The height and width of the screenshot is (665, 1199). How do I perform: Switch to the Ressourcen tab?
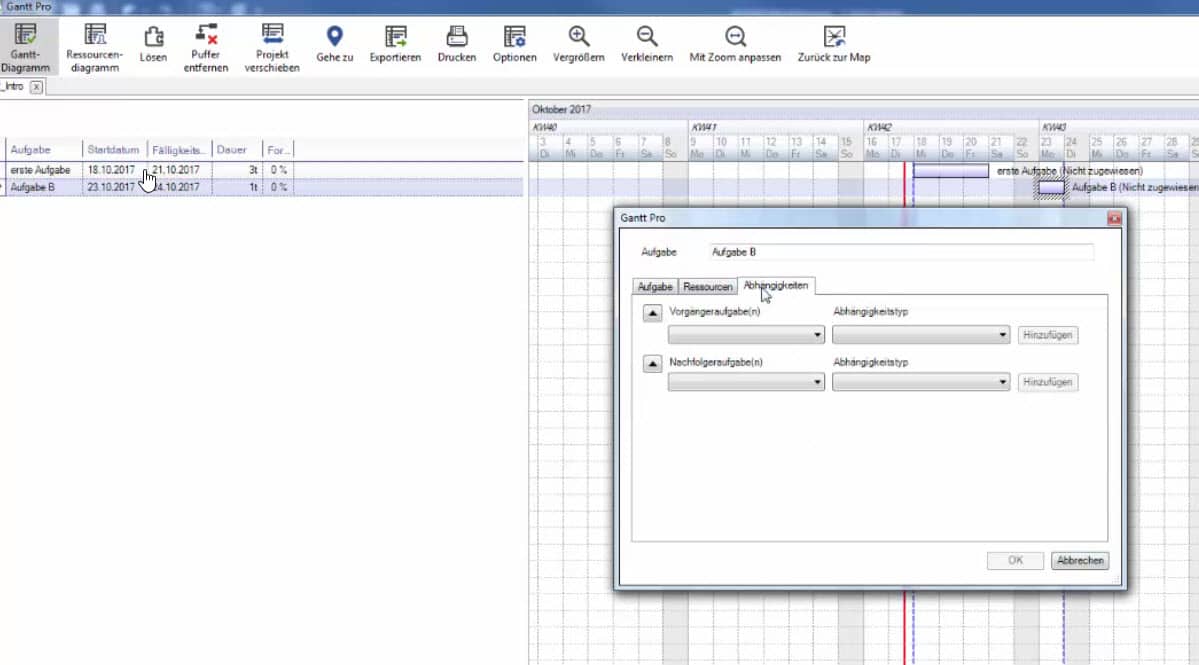(x=707, y=287)
